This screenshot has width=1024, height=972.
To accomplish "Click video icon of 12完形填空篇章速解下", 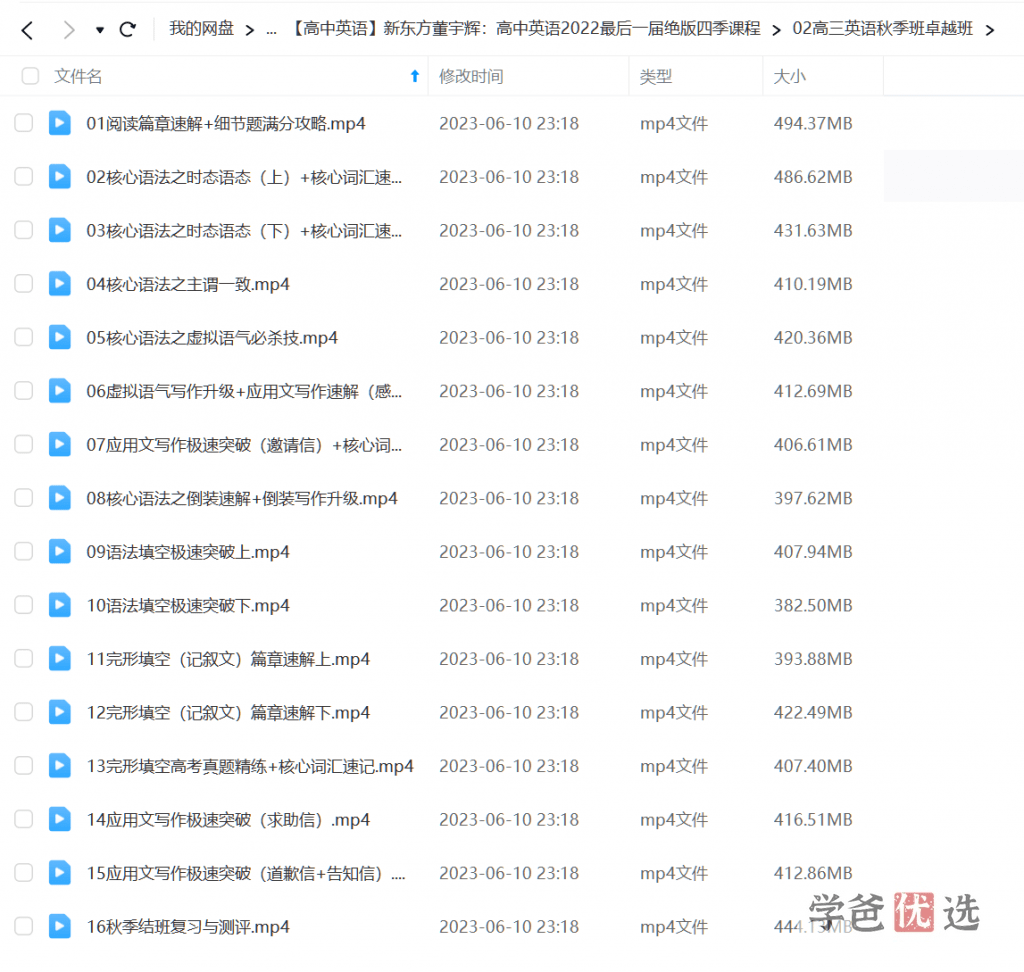I will pyautogui.click(x=59, y=712).
